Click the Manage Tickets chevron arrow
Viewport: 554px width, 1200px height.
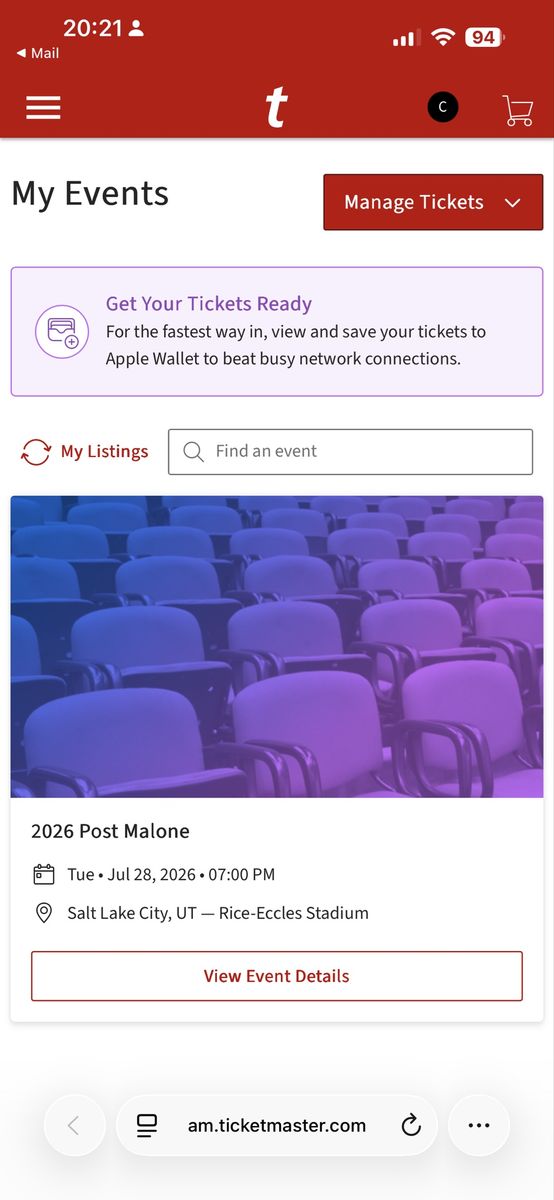point(513,203)
